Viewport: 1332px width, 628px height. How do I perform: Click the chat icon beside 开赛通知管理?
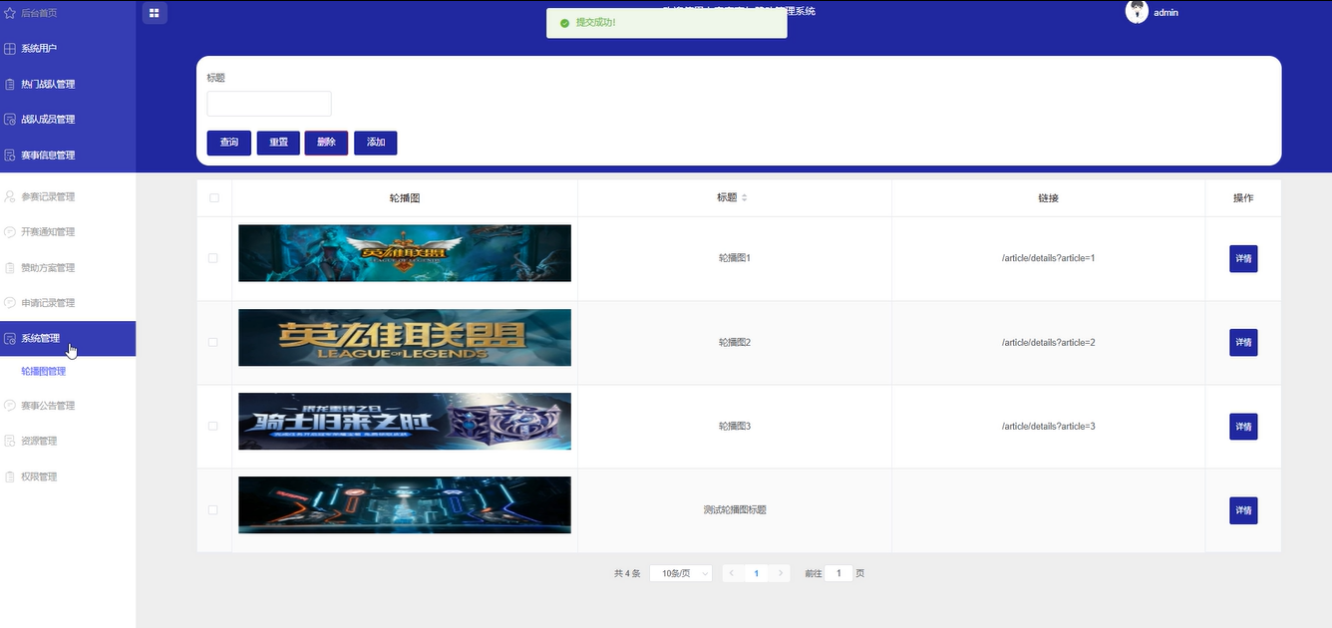click(10, 232)
